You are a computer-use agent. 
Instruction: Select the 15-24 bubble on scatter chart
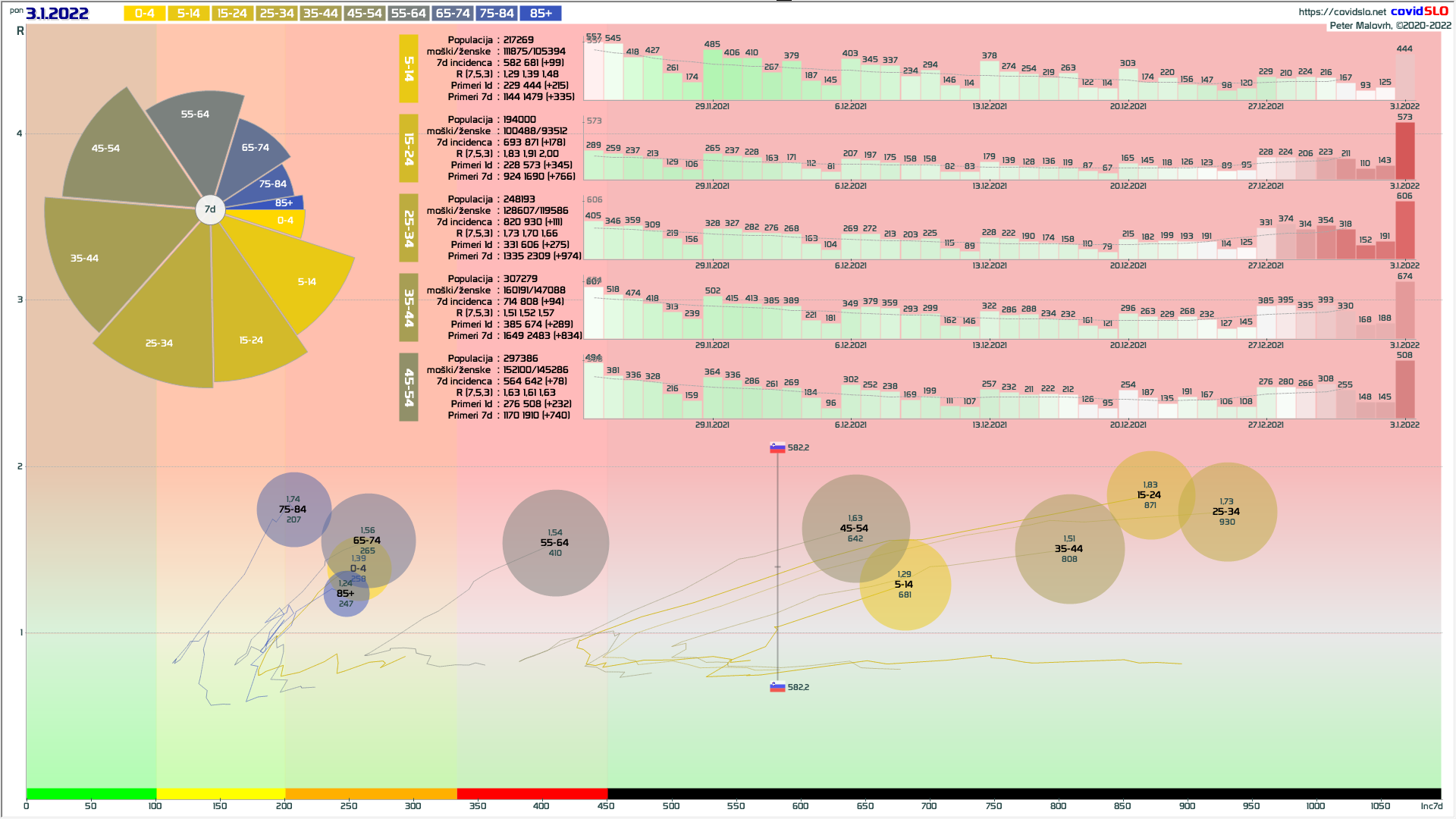point(1150,495)
